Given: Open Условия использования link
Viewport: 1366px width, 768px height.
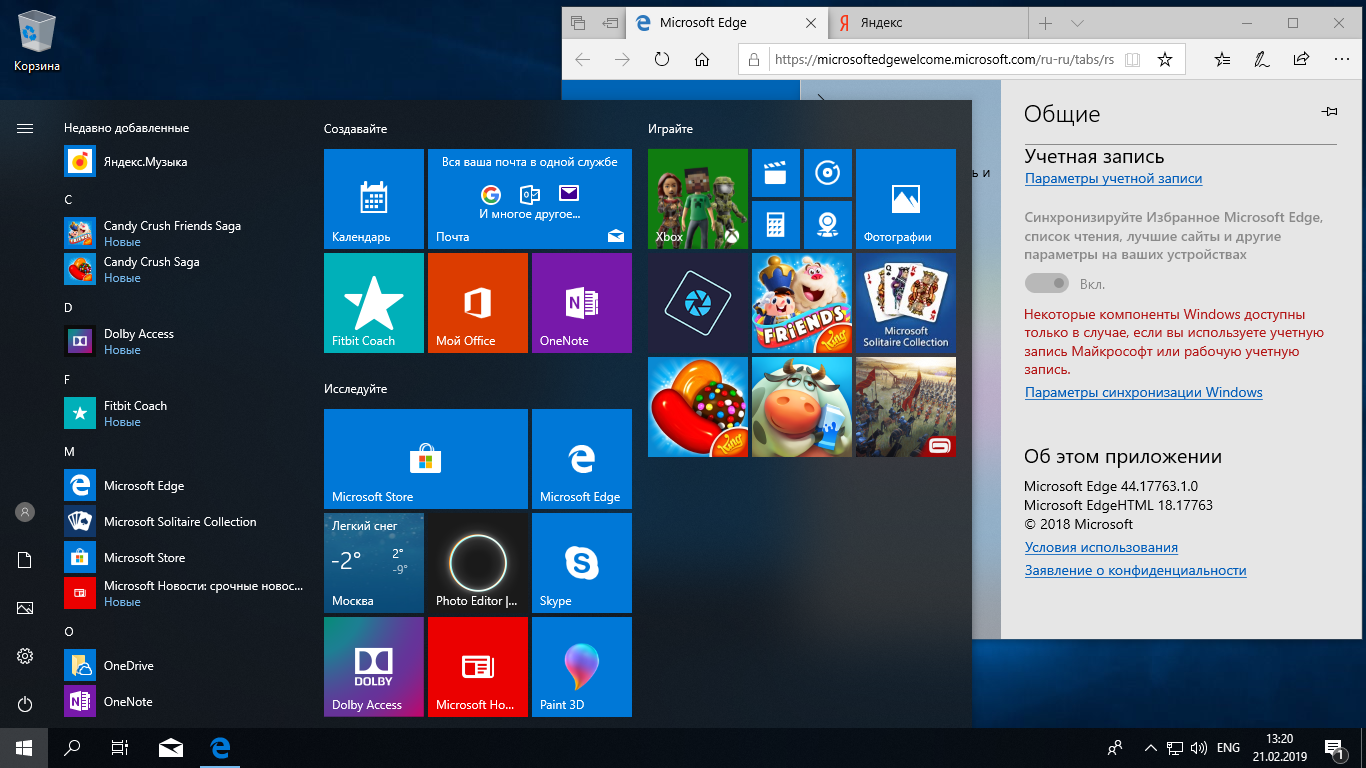Looking at the screenshot, I should tap(1101, 548).
